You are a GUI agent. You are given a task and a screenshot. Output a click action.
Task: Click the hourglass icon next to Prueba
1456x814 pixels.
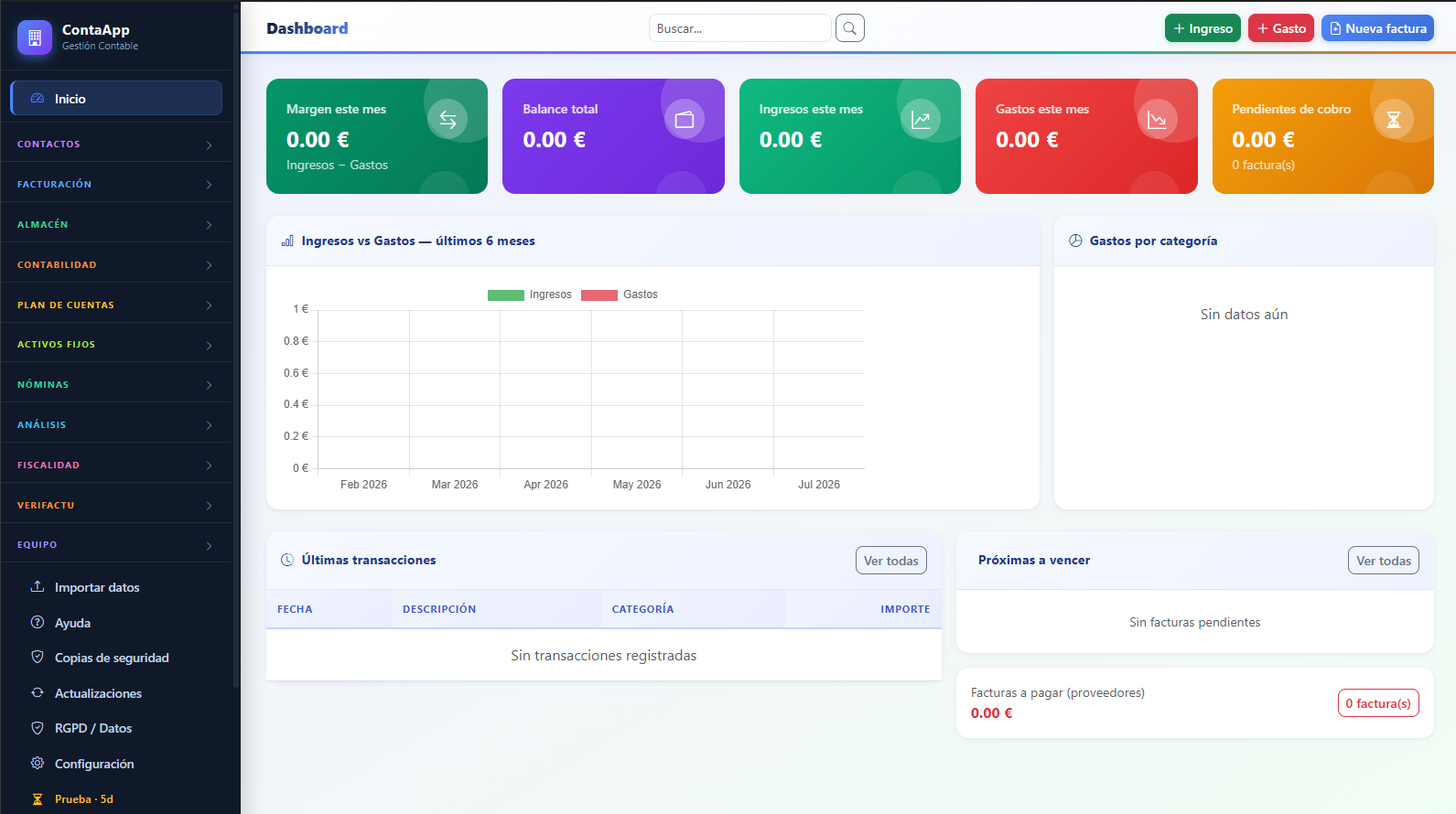click(38, 798)
